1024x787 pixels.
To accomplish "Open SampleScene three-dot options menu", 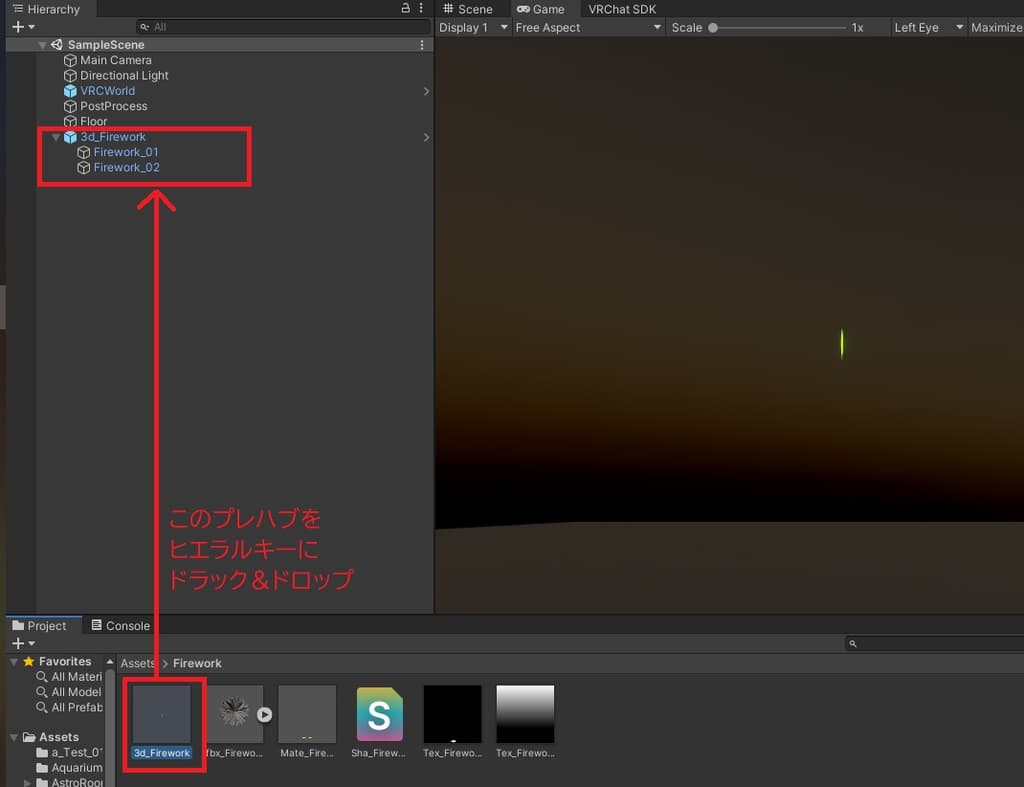I will tap(422, 45).
